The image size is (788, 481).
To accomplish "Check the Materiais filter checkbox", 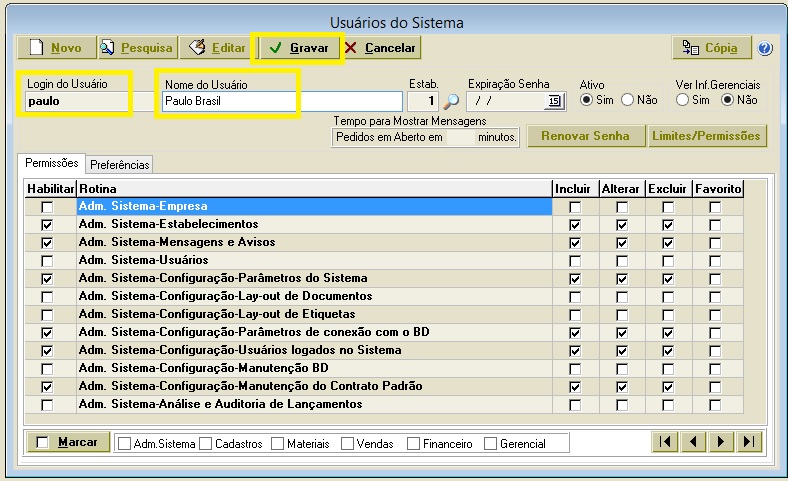I will click(277, 443).
